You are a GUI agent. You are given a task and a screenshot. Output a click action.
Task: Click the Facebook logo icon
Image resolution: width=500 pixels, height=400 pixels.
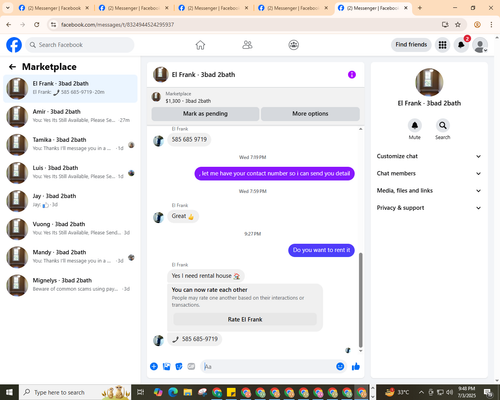click(14, 45)
